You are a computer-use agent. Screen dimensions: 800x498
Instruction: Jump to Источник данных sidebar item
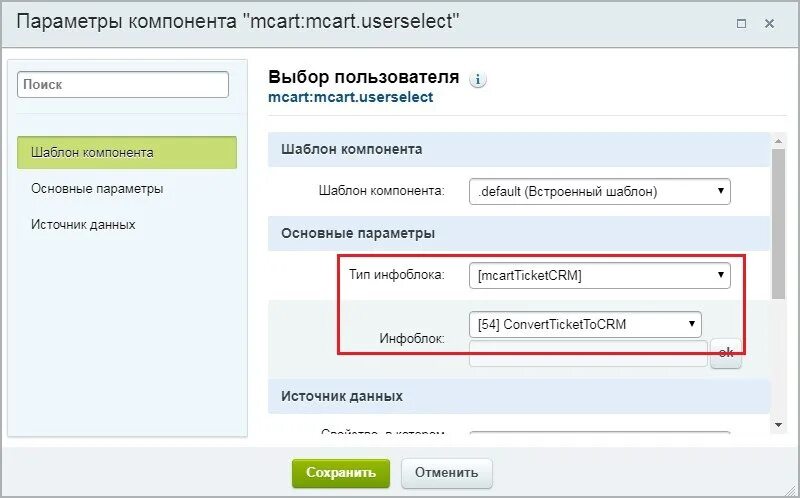coord(83,225)
